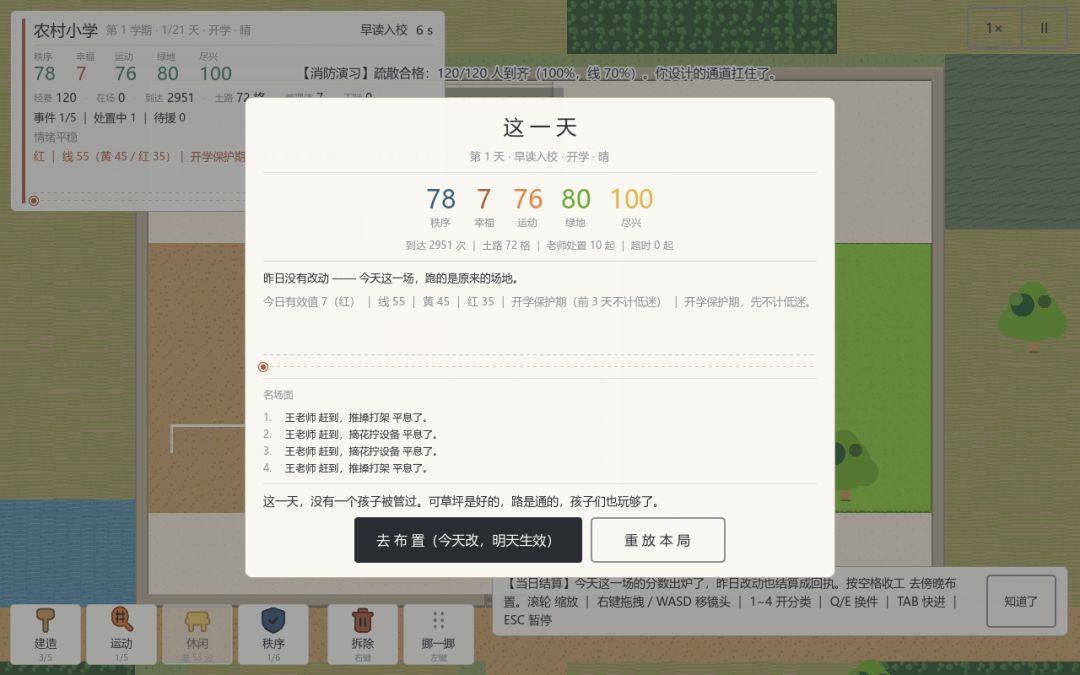Click the 经费 120 value in the status panel
The width and height of the screenshot is (1080, 675).
coord(55,98)
